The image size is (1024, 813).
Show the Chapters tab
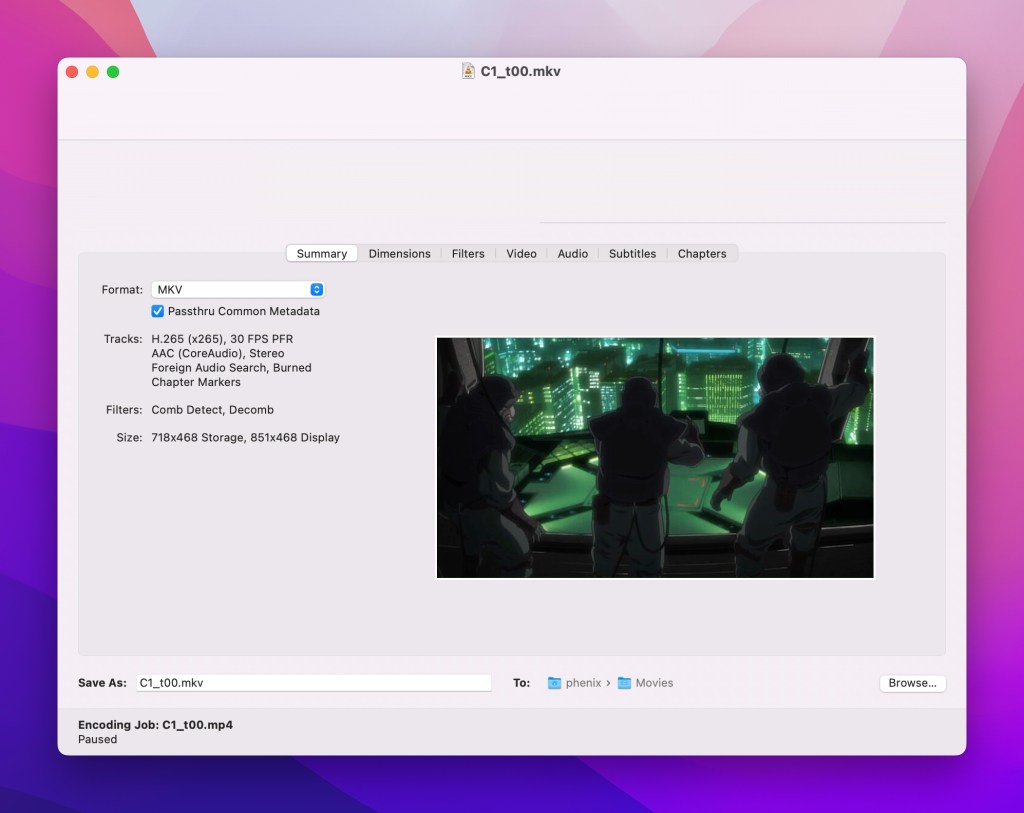click(x=701, y=254)
